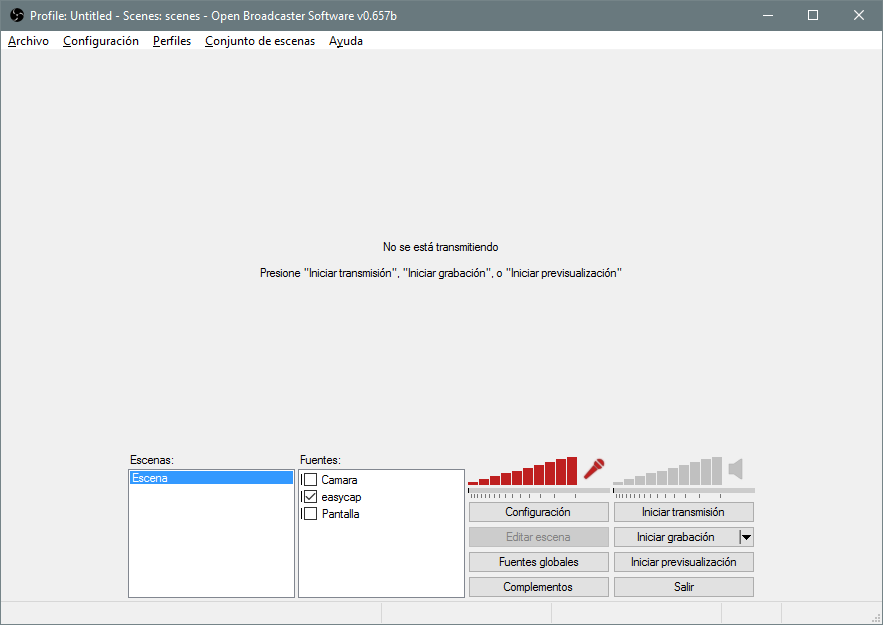883x625 pixels.
Task: Click Fuentes globales button
Action: coord(538,562)
